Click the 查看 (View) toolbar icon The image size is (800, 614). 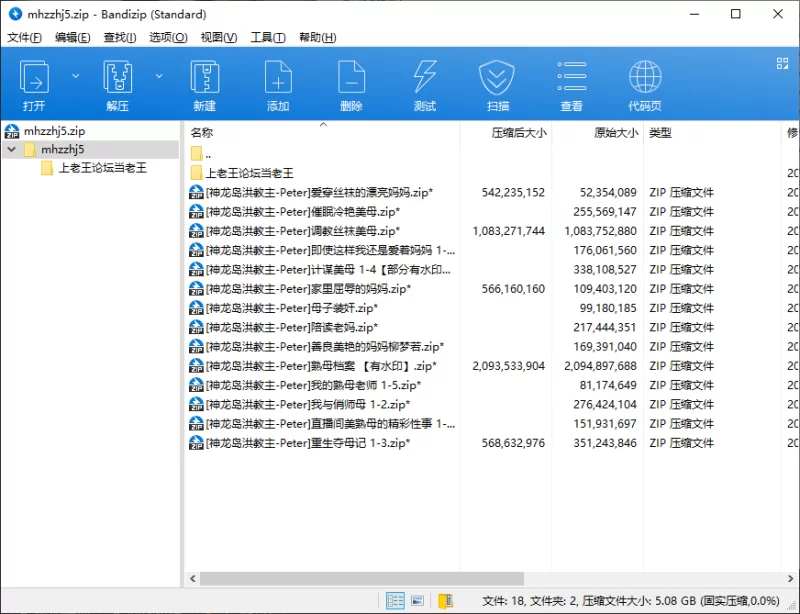[x=571, y=78]
